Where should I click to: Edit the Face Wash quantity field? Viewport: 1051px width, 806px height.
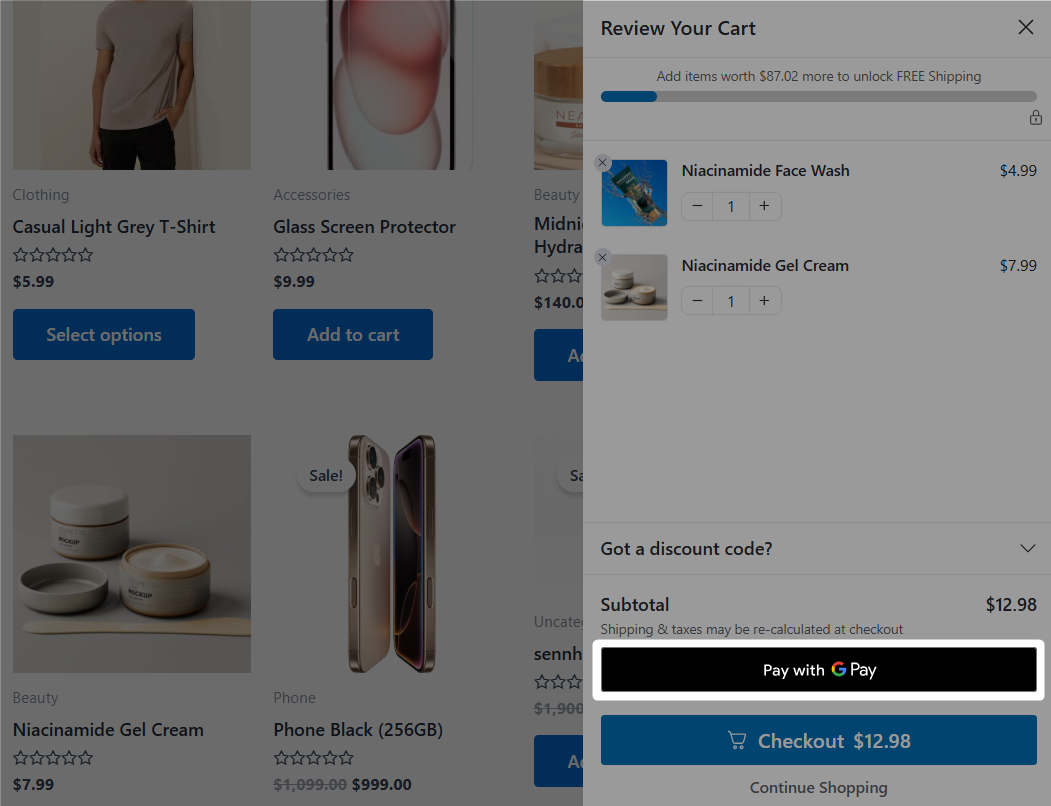point(731,206)
